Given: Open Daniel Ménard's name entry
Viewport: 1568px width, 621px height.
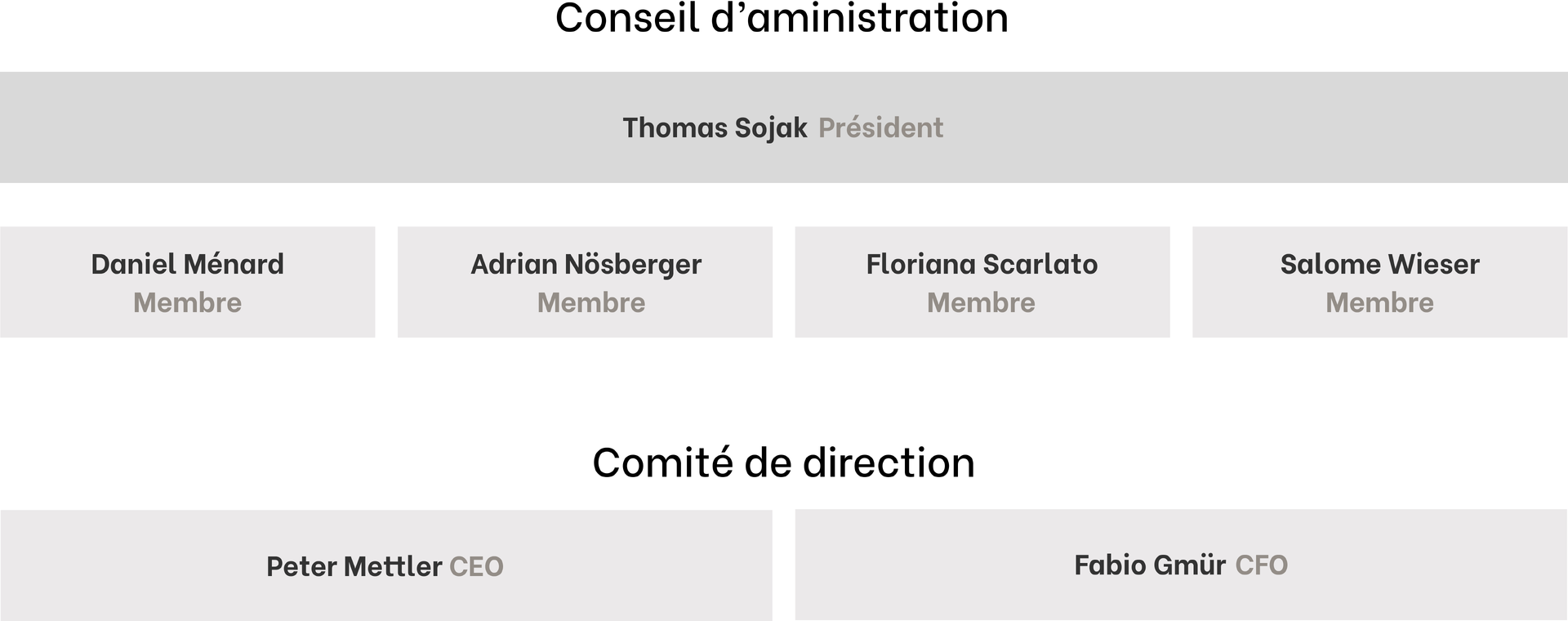Looking at the screenshot, I should [x=187, y=264].
